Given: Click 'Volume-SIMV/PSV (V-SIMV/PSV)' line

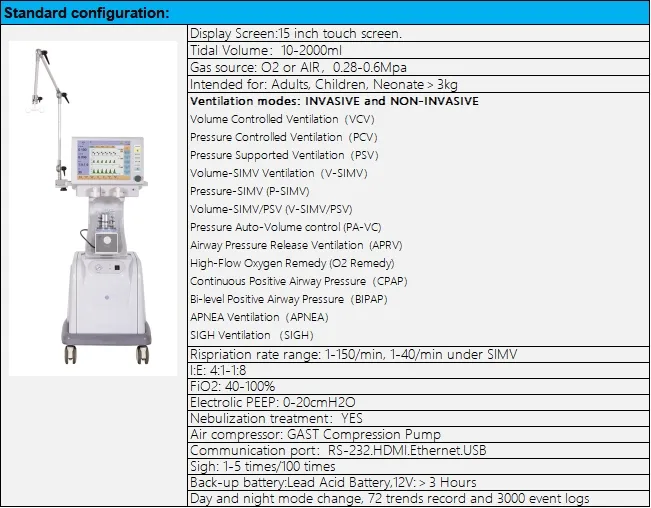Looking at the screenshot, I should pos(271,209).
